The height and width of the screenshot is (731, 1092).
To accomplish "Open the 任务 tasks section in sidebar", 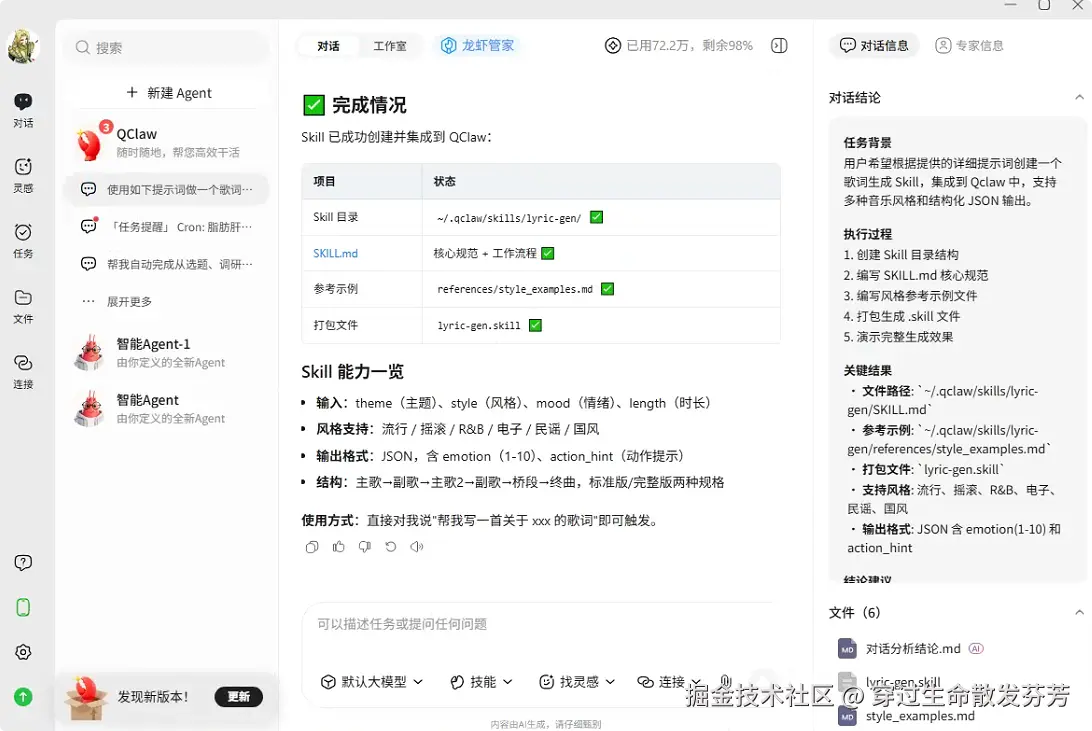I will click(x=23, y=233).
